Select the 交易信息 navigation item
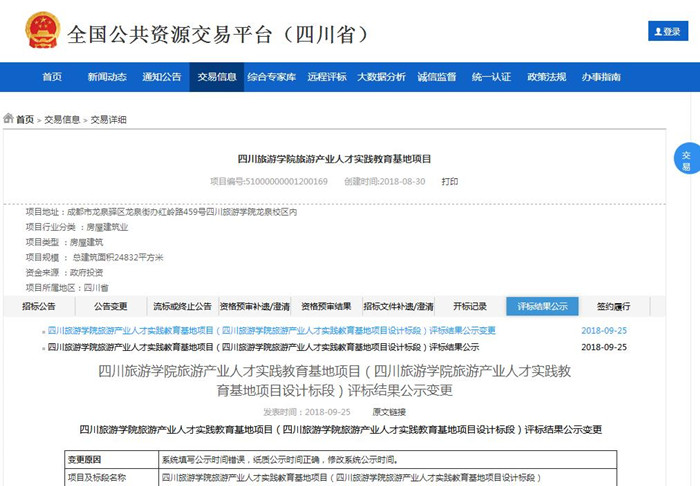 (217, 77)
